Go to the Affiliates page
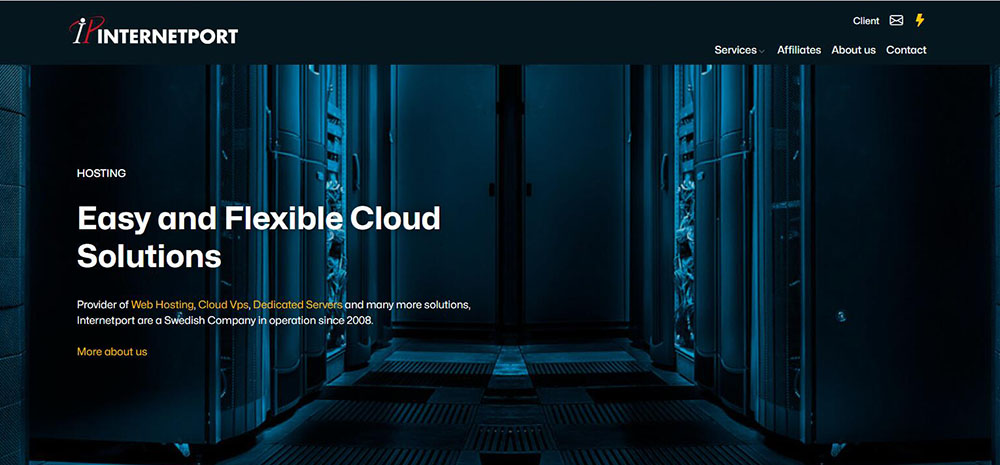1000x465 pixels. (799, 50)
